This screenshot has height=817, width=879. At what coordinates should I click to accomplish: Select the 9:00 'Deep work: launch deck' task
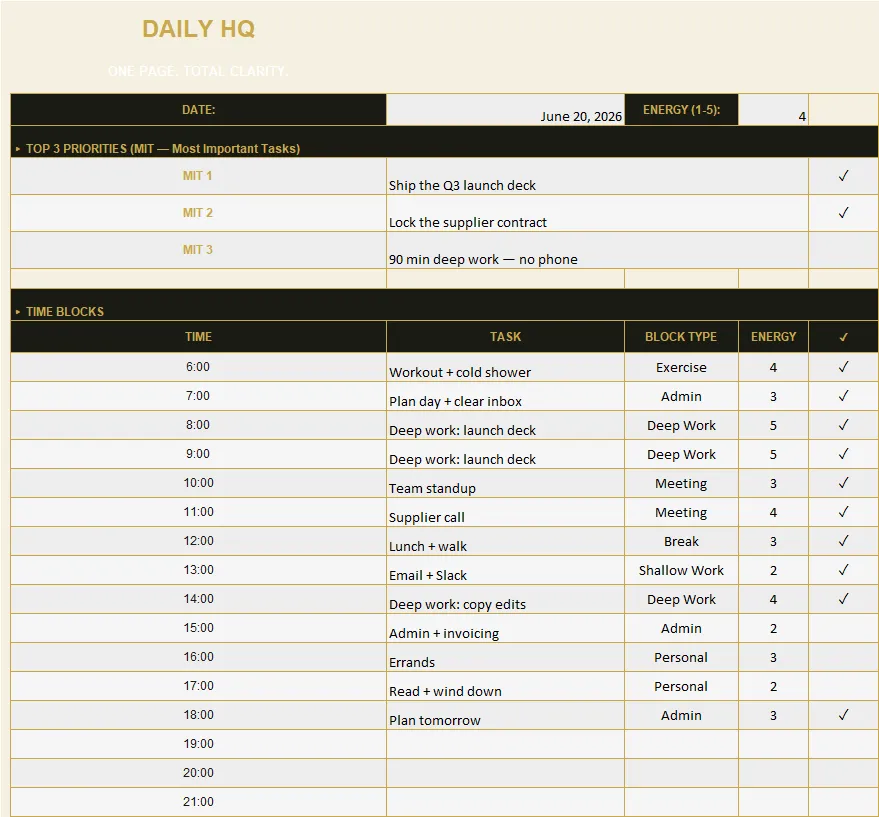(505, 454)
